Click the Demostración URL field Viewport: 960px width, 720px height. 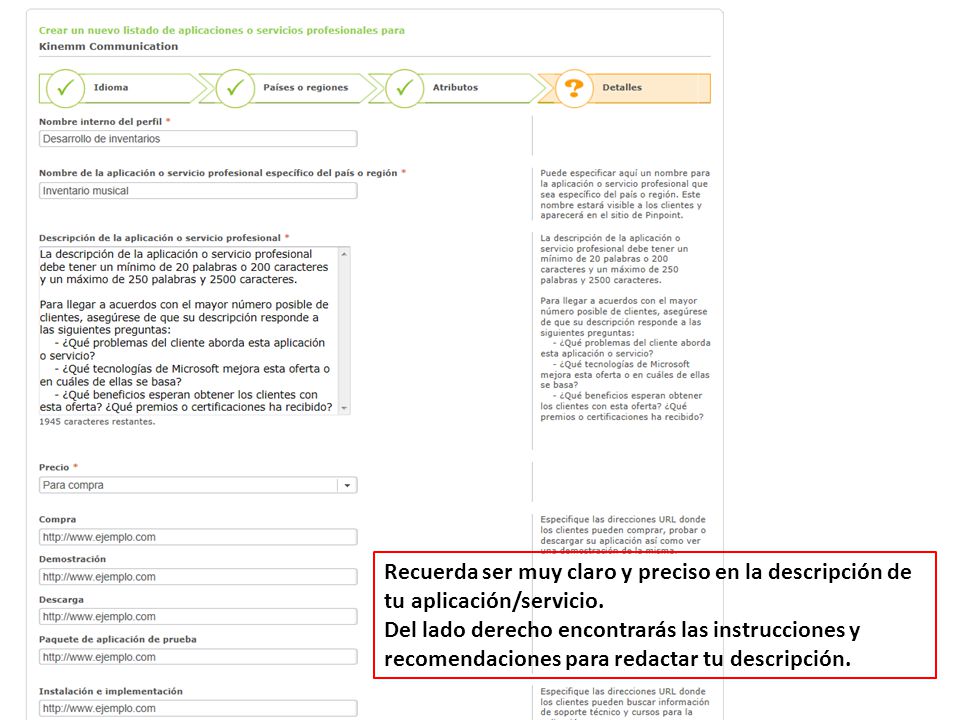tap(198, 577)
